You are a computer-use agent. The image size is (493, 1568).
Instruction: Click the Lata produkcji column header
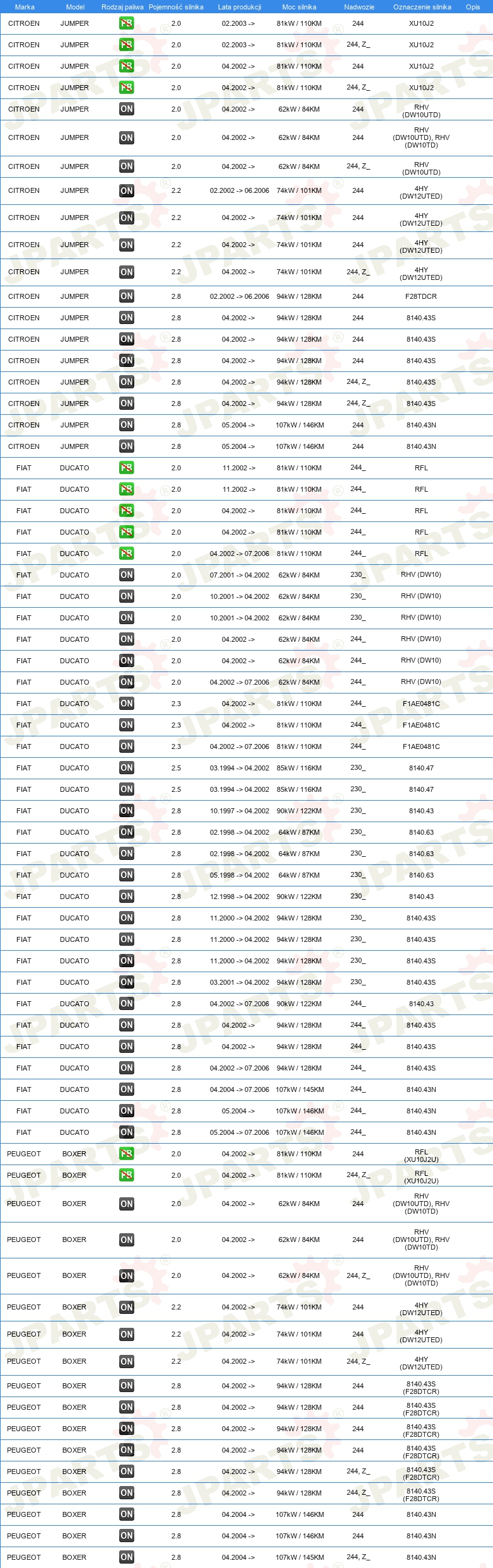[240, 7]
